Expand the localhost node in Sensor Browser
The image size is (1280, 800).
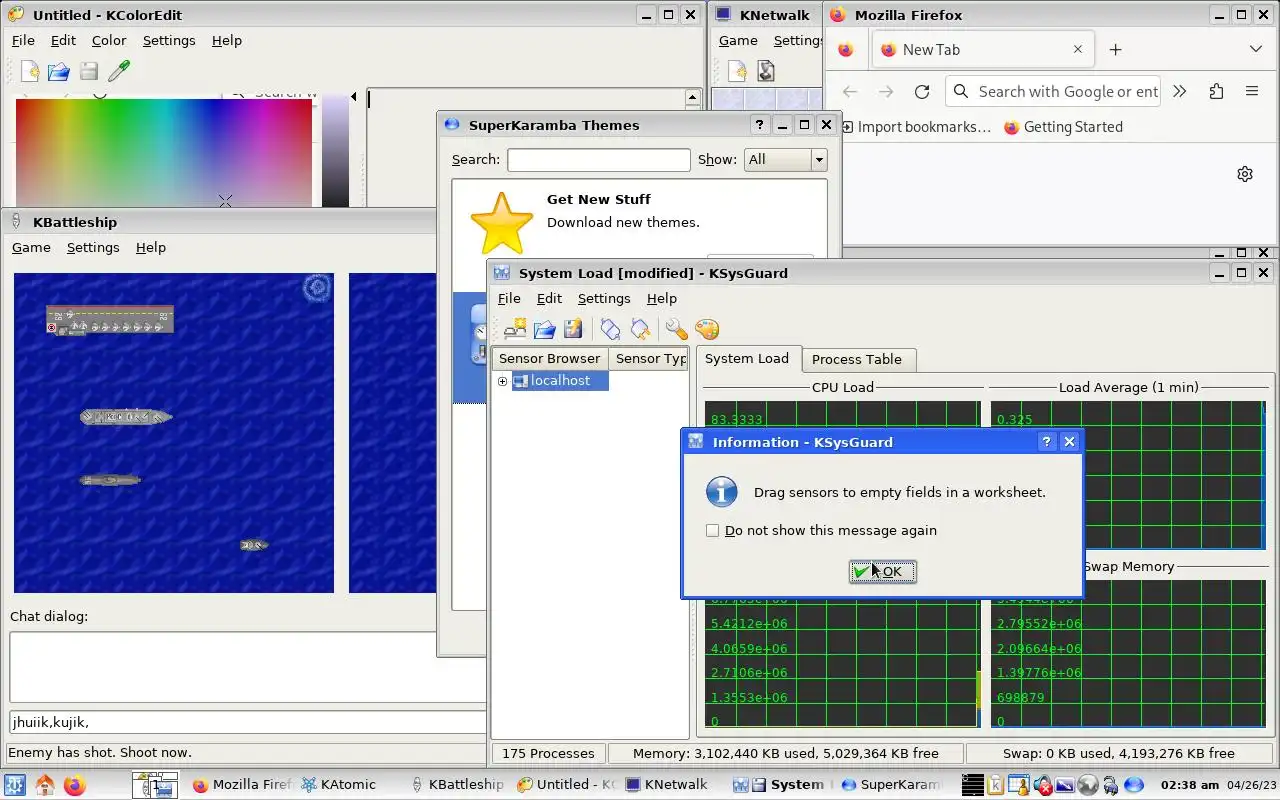pos(503,381)
